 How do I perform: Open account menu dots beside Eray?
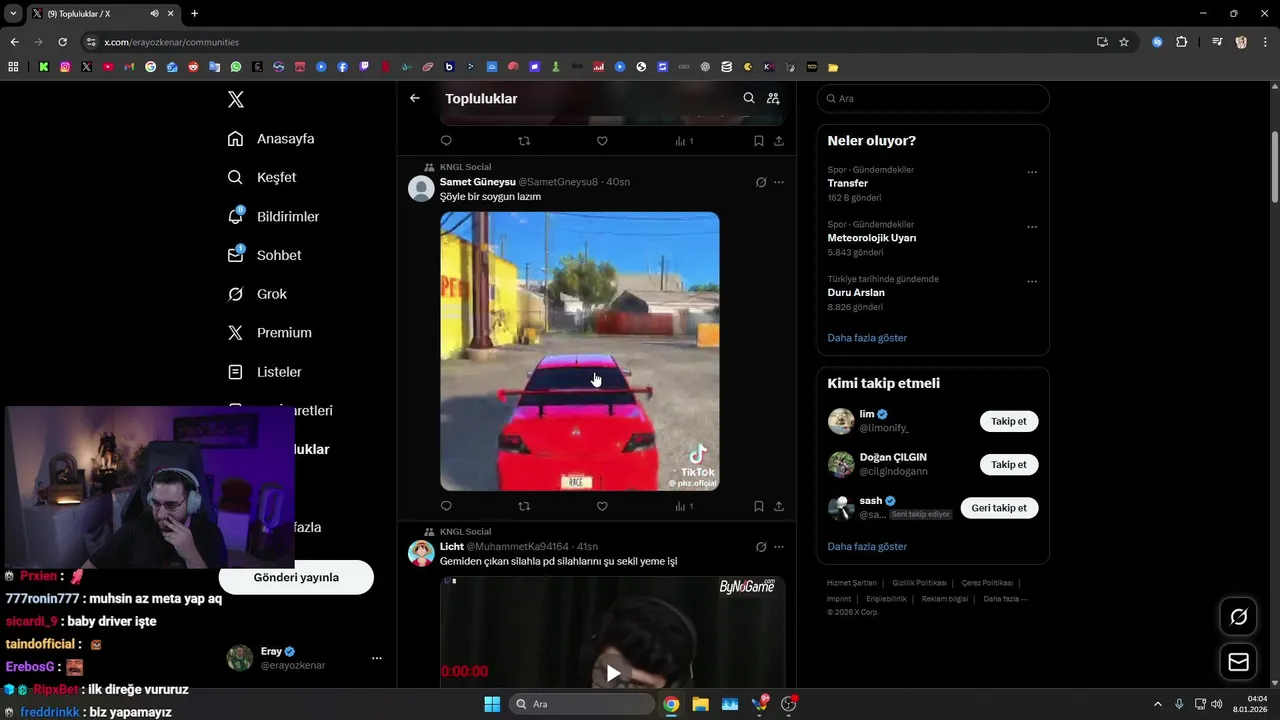pos(377,658)
